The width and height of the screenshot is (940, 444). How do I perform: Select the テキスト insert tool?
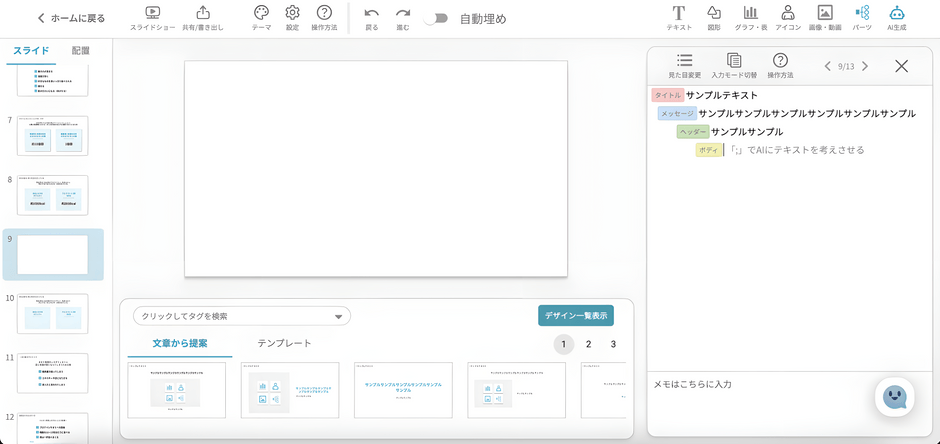pos(679,13)
